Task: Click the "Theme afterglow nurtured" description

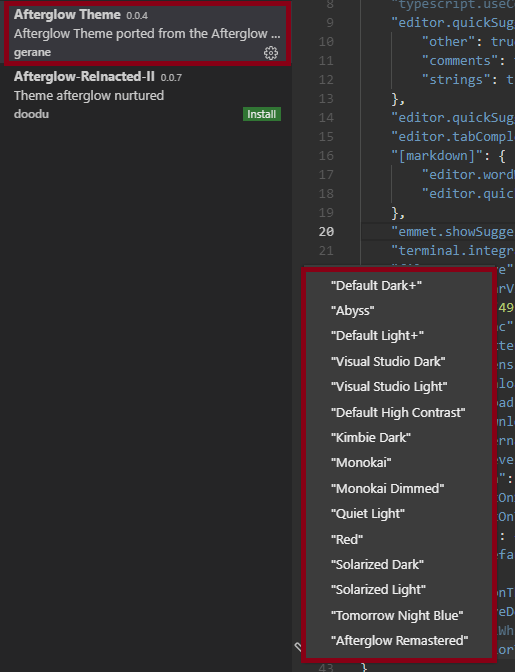Action: click(89, 95)
